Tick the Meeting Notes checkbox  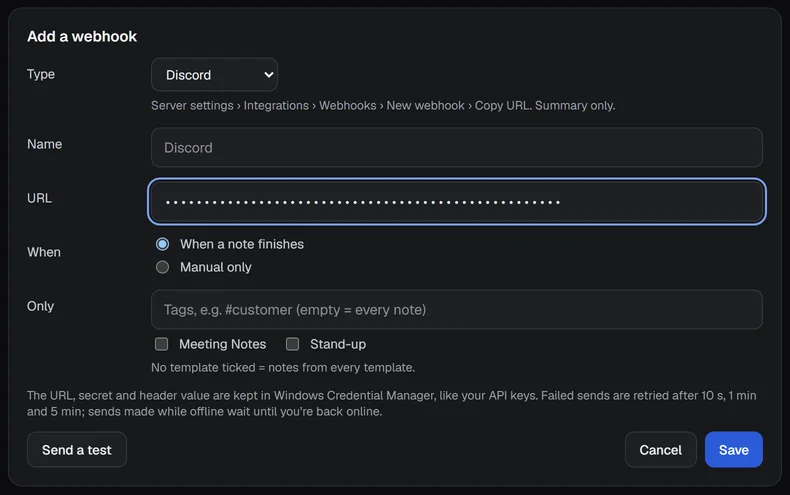click(161, 344)
